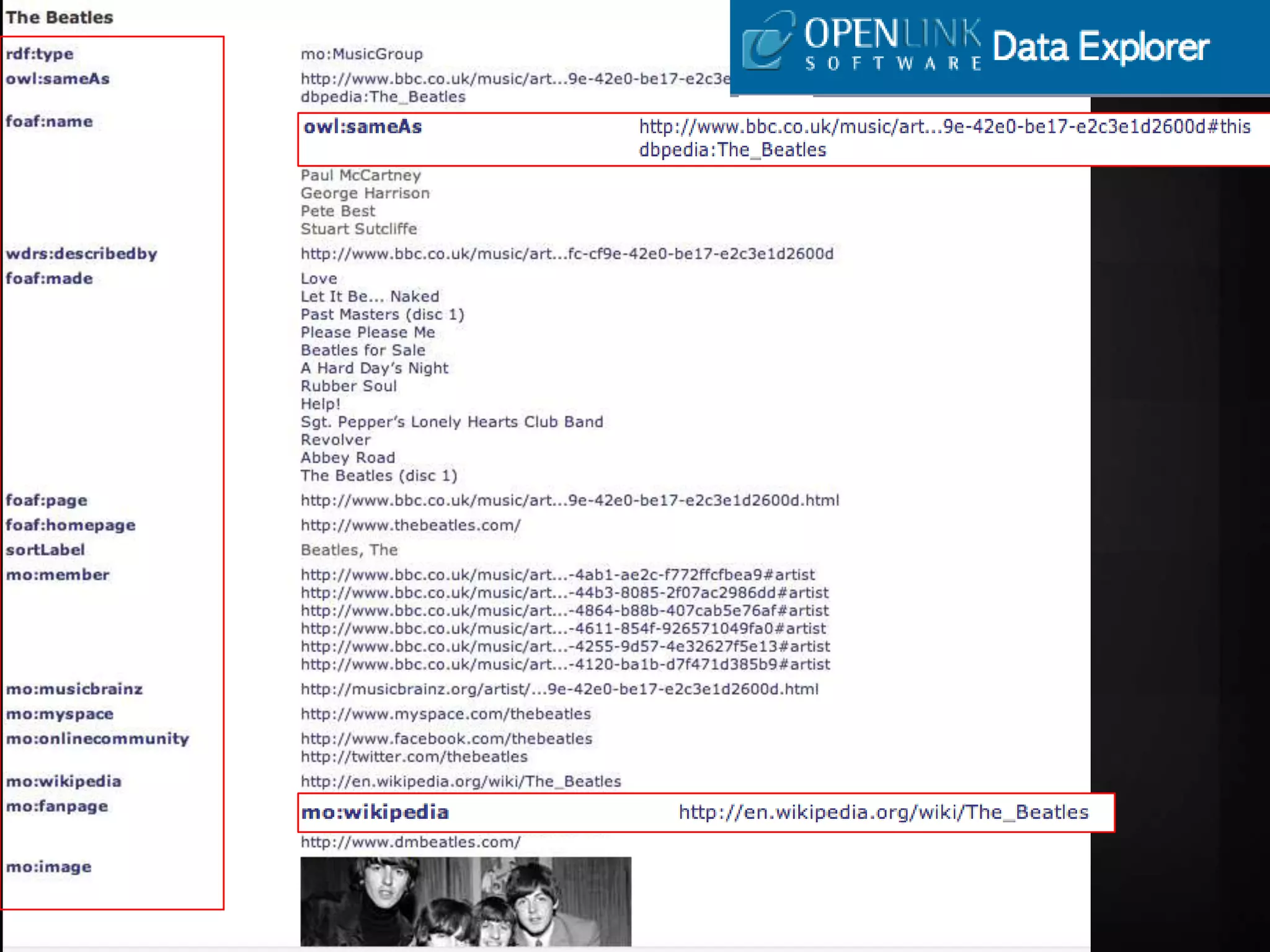This screenshot has width=1270, height=952.
Task: Click the mo:member property label
Action: [x=57, y=575]
